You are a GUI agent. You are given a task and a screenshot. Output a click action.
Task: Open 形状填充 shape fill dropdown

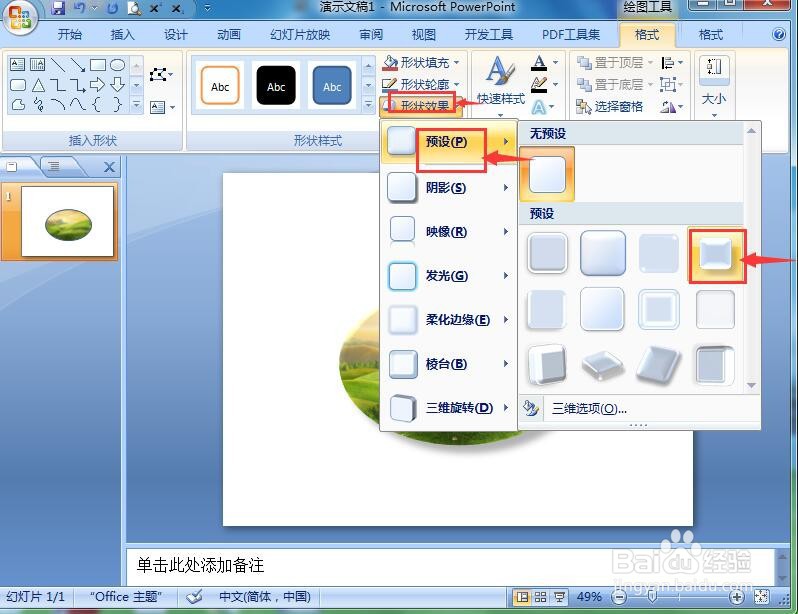421,63
